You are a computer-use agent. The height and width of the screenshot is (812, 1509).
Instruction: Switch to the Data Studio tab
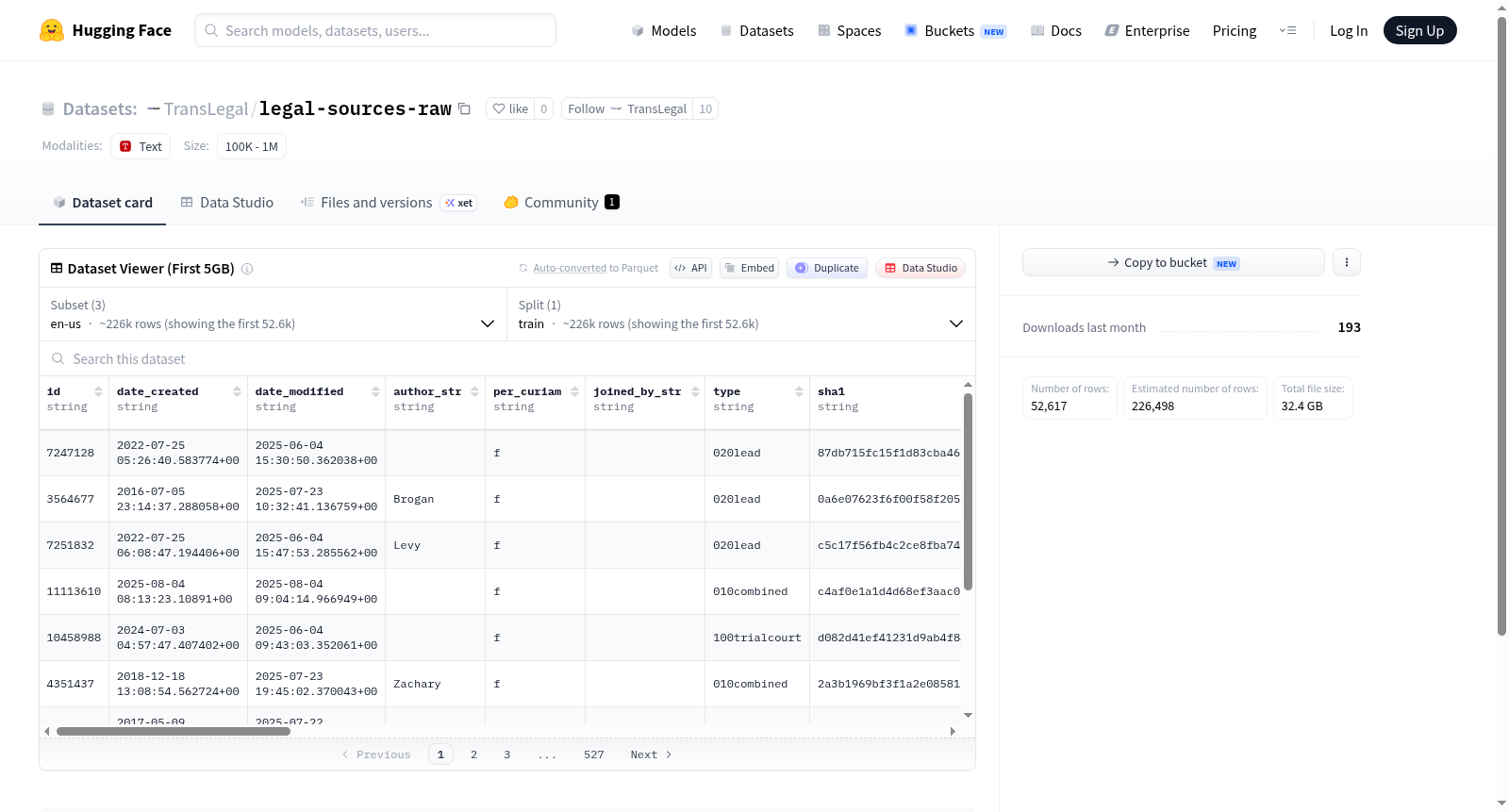227,202
